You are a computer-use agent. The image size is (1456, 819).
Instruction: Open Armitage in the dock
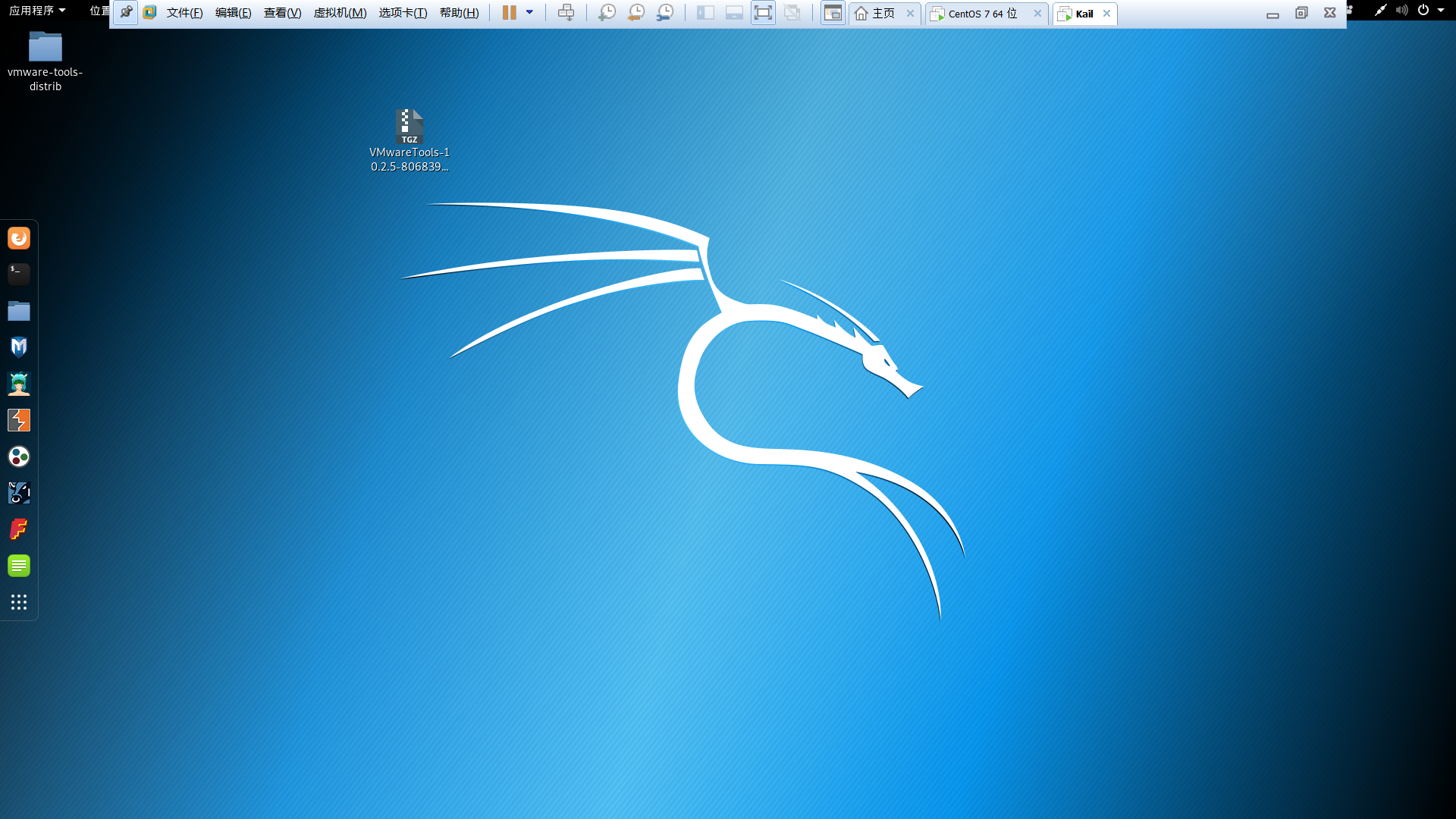(19, 384)
